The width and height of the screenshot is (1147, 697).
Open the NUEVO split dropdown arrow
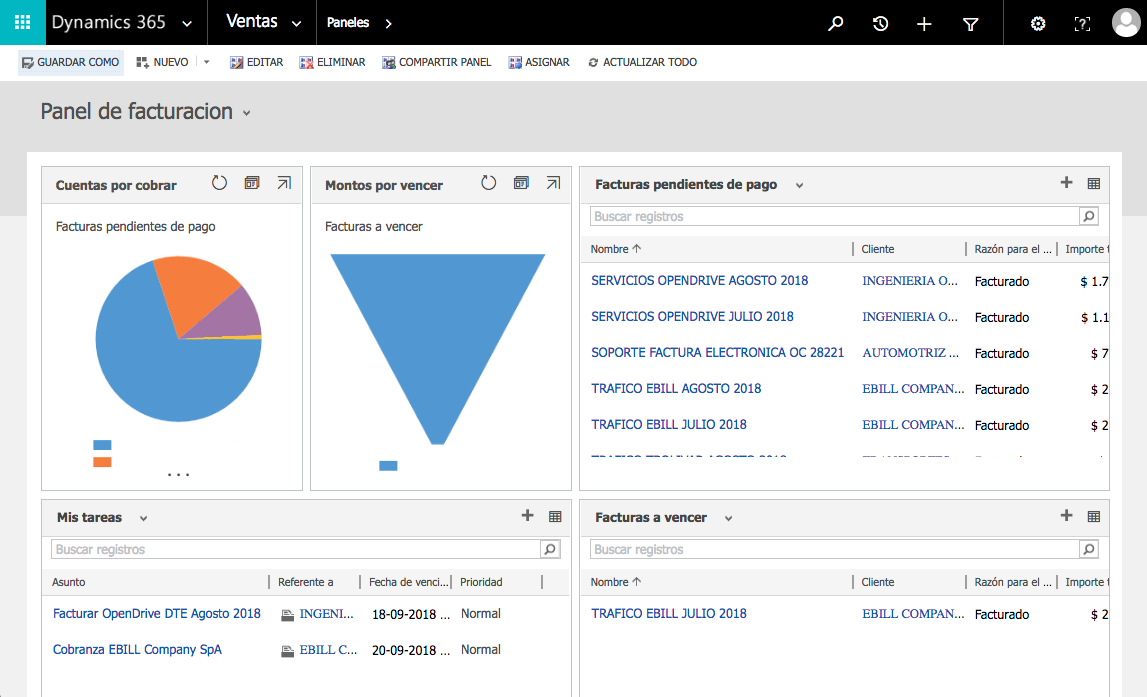[207, 62]
